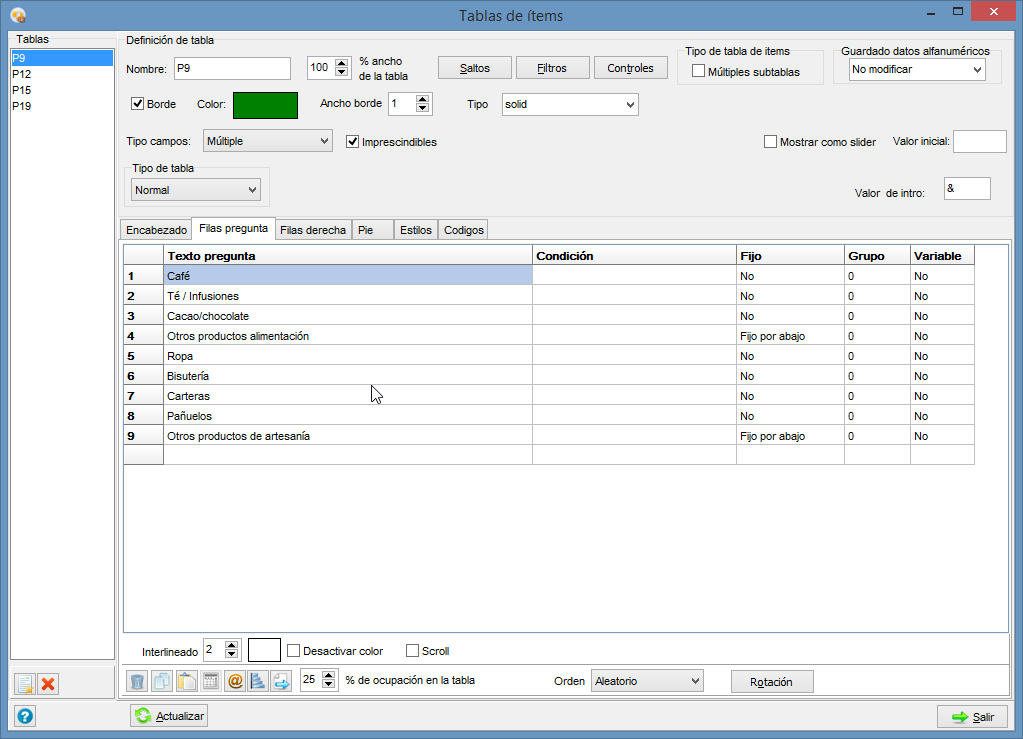The width and height of the screenshot is (1023, 739).
Task: Click the Variable column header
Action: tap(942, 256)
